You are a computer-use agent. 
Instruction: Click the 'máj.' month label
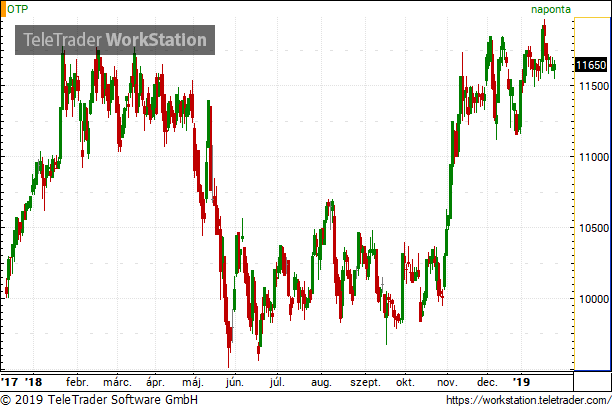193,382
